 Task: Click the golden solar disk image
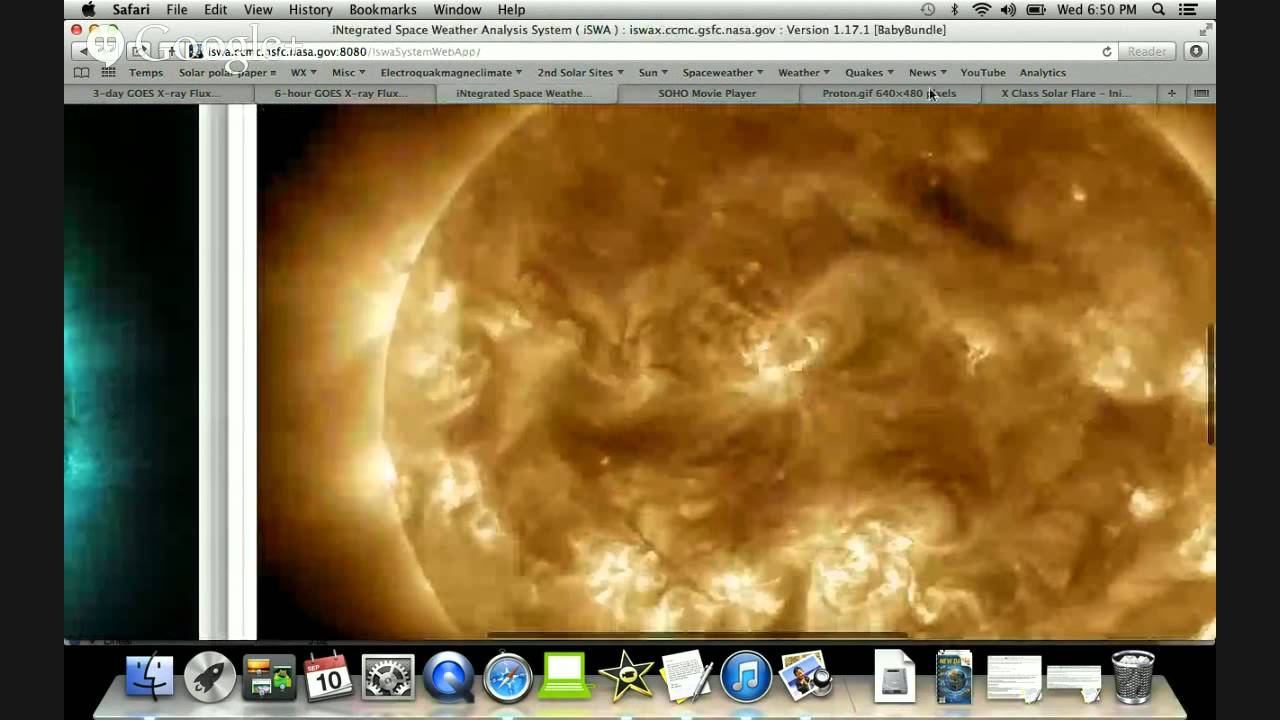(736, 371)
